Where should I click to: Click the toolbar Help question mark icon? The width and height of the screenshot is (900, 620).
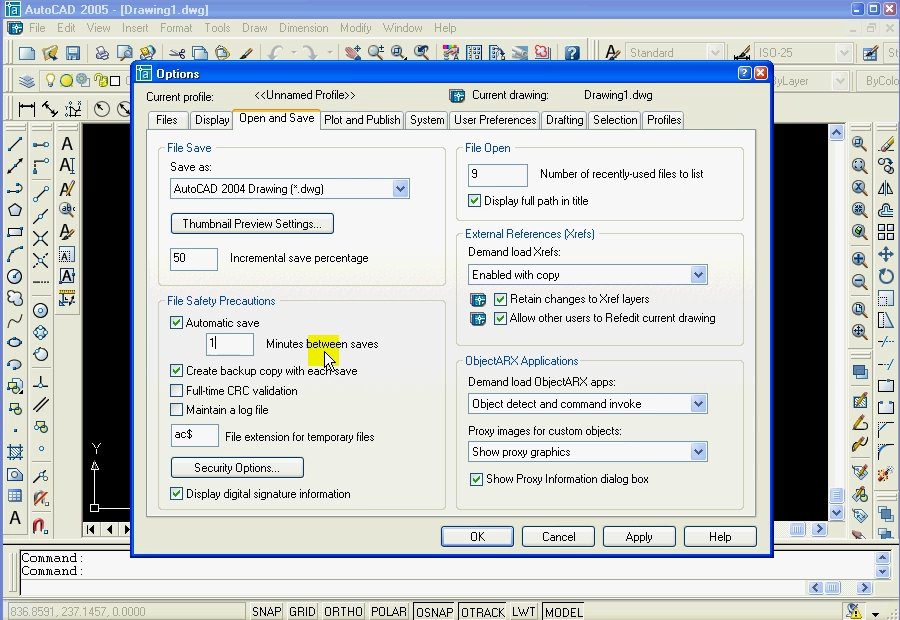coord(572,53)
